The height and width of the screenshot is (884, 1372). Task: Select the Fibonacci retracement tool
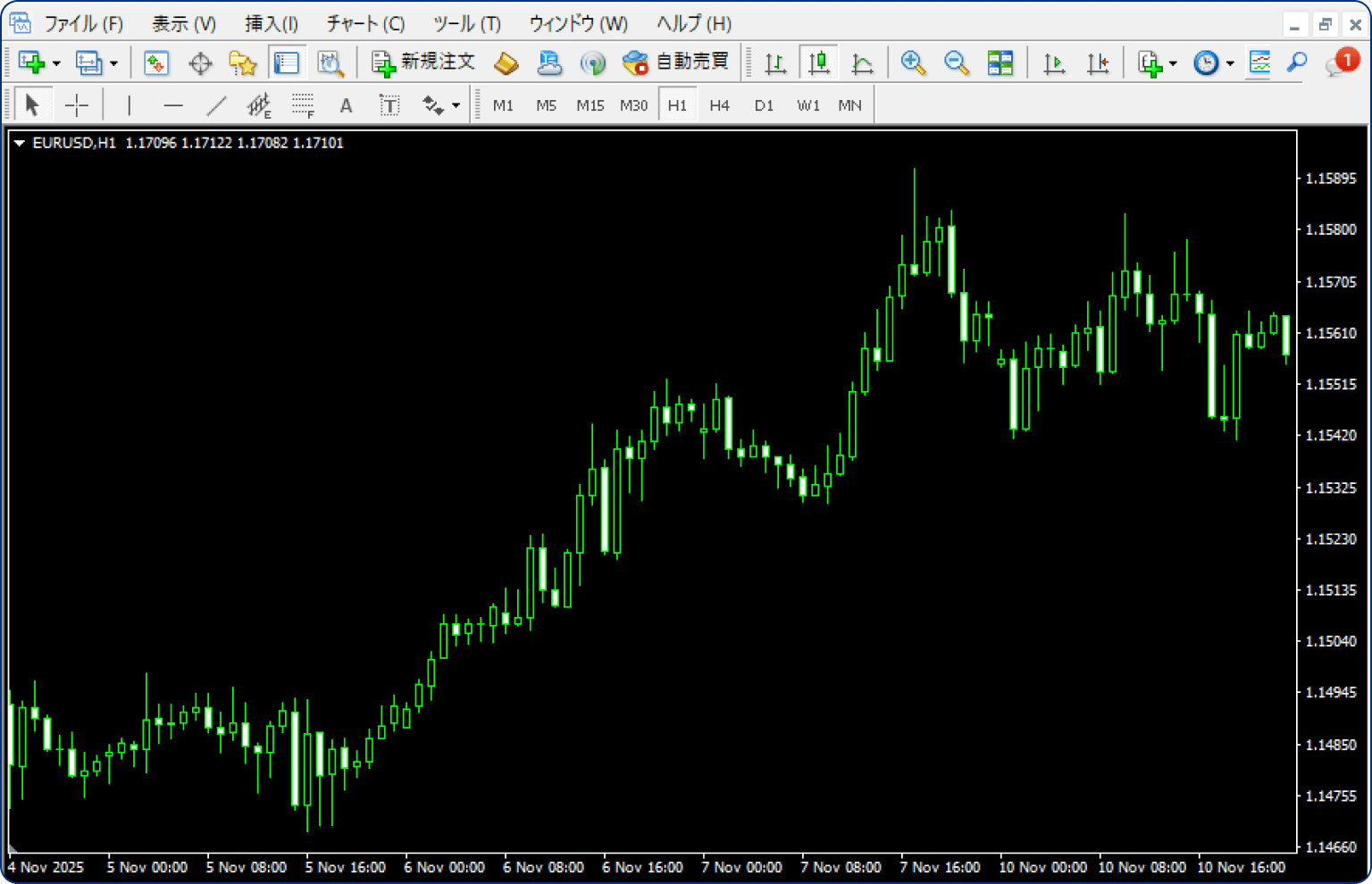pyautogui.click(x=303, y=105)
